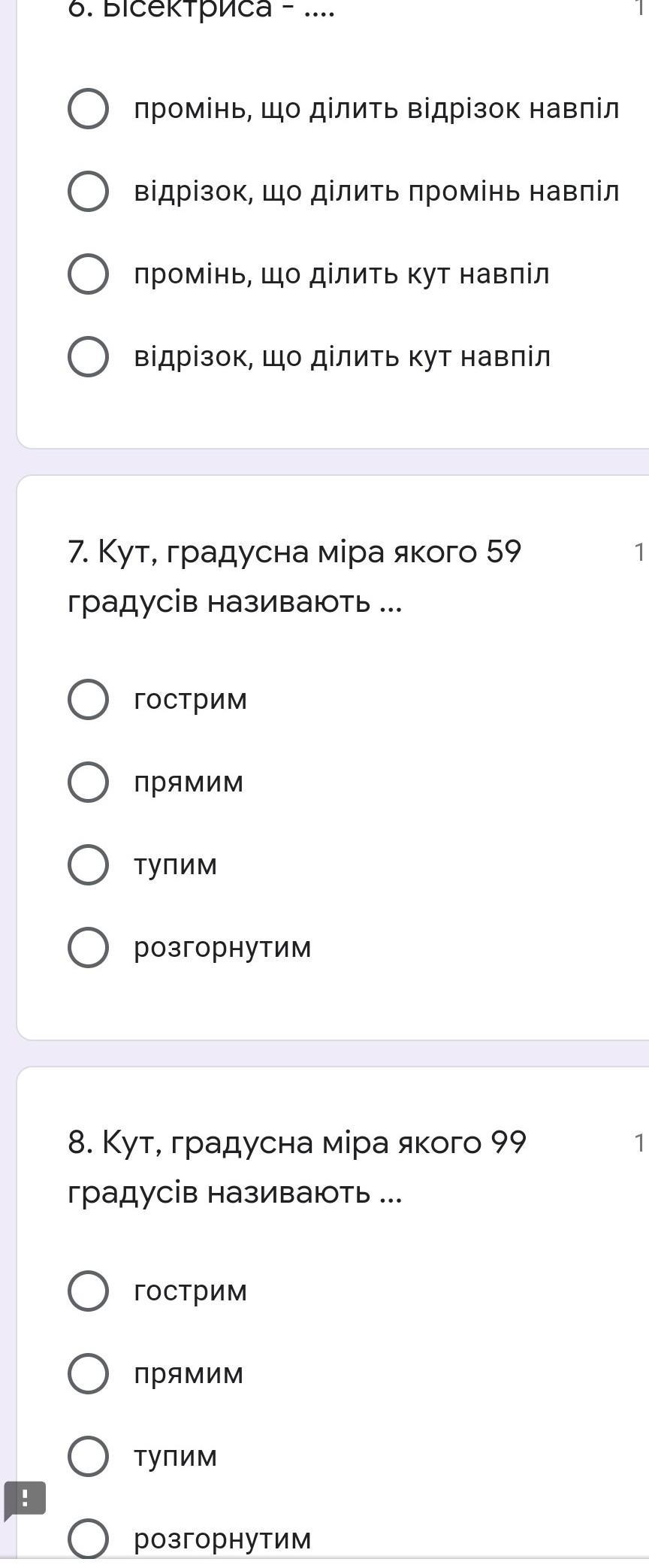Open the report problem exclamation icon
649x1568 pixels.
point(25,1498)
